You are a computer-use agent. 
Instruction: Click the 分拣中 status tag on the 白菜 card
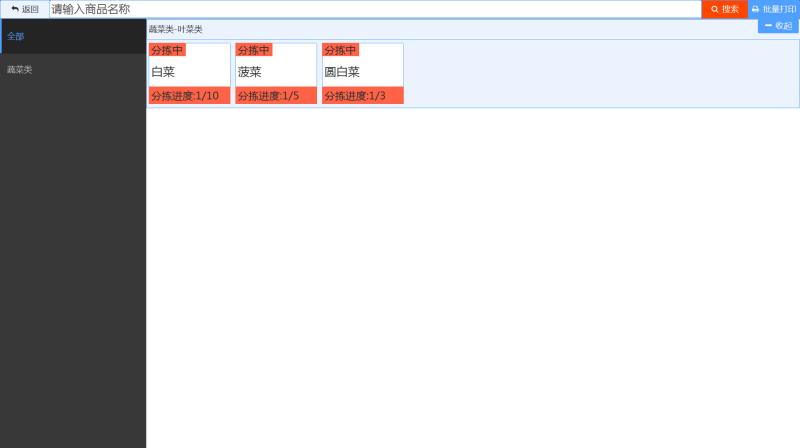tap(167, 50)
